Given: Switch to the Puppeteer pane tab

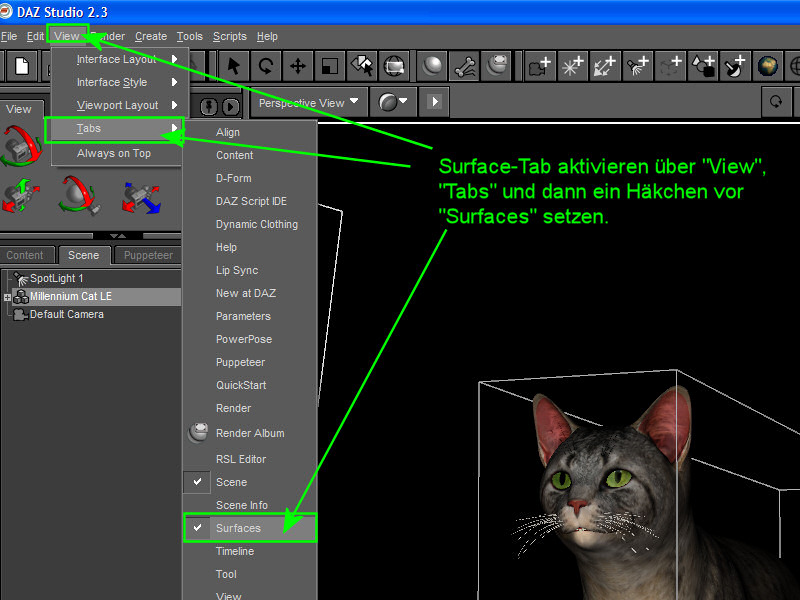Looking at the screenshot, I should 148,255.
